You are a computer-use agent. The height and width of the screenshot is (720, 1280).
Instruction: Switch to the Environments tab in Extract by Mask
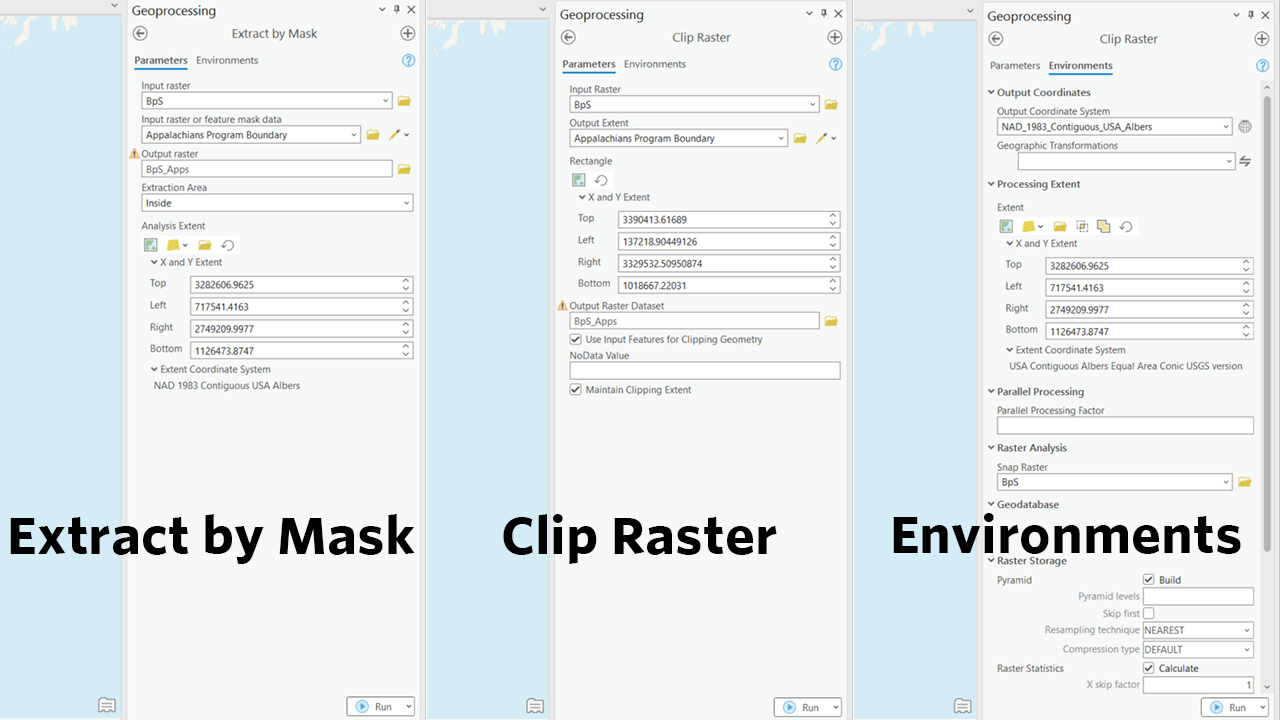227,60
